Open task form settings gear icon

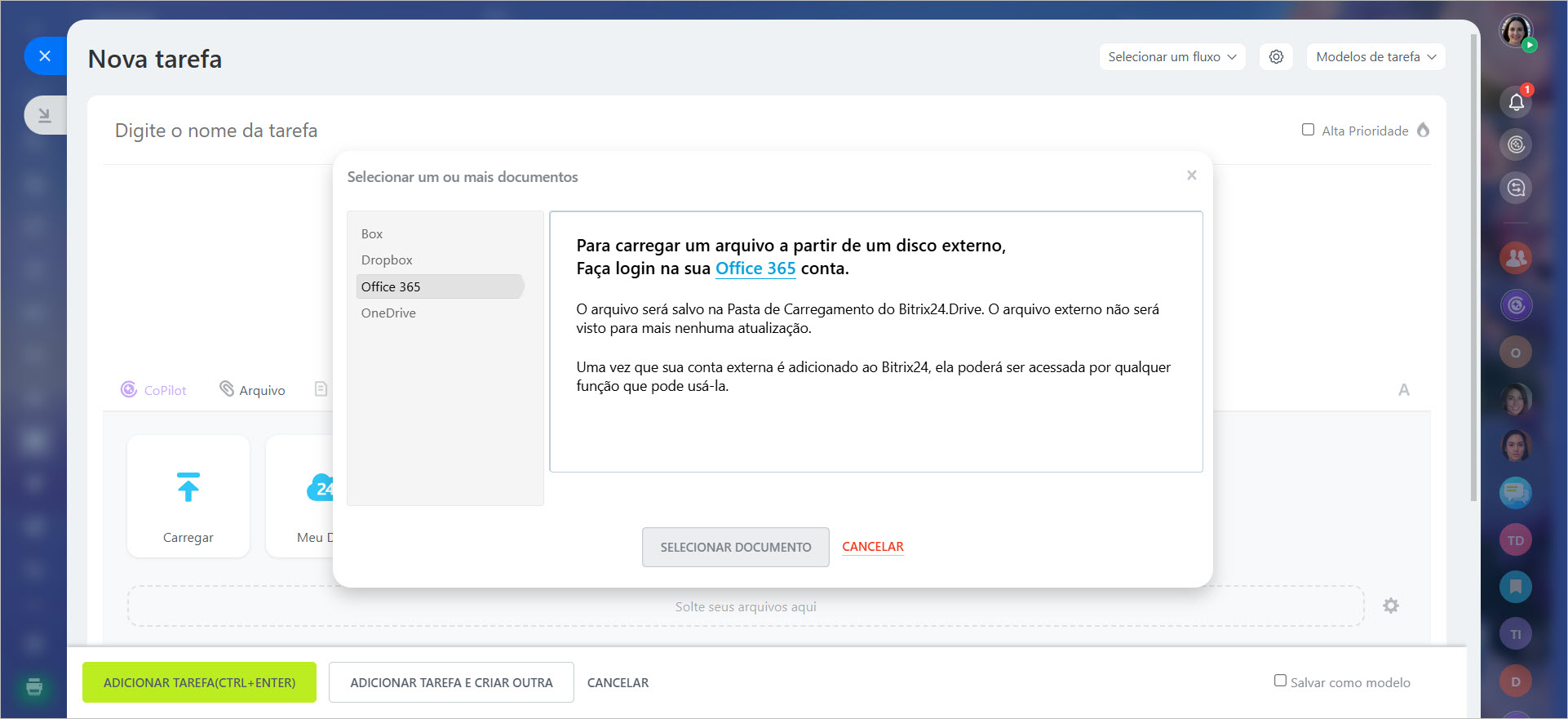coord(1276,56)
